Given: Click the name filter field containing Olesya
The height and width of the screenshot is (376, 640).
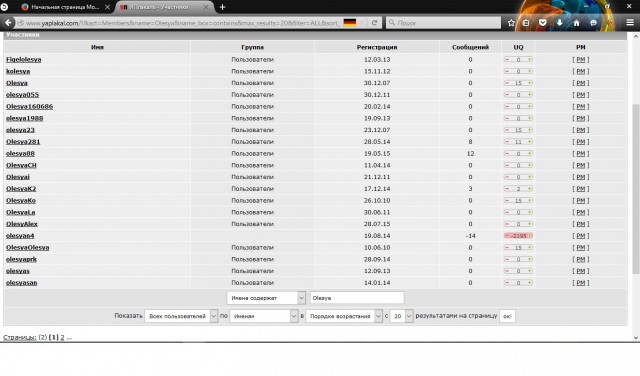Looking at the screenshot, I should [x=357, y=298].
